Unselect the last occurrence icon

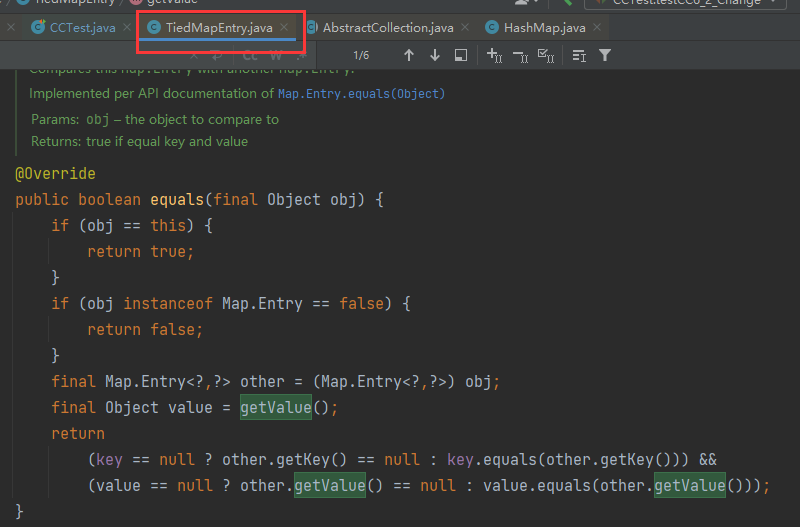click(x=520, y=56)
